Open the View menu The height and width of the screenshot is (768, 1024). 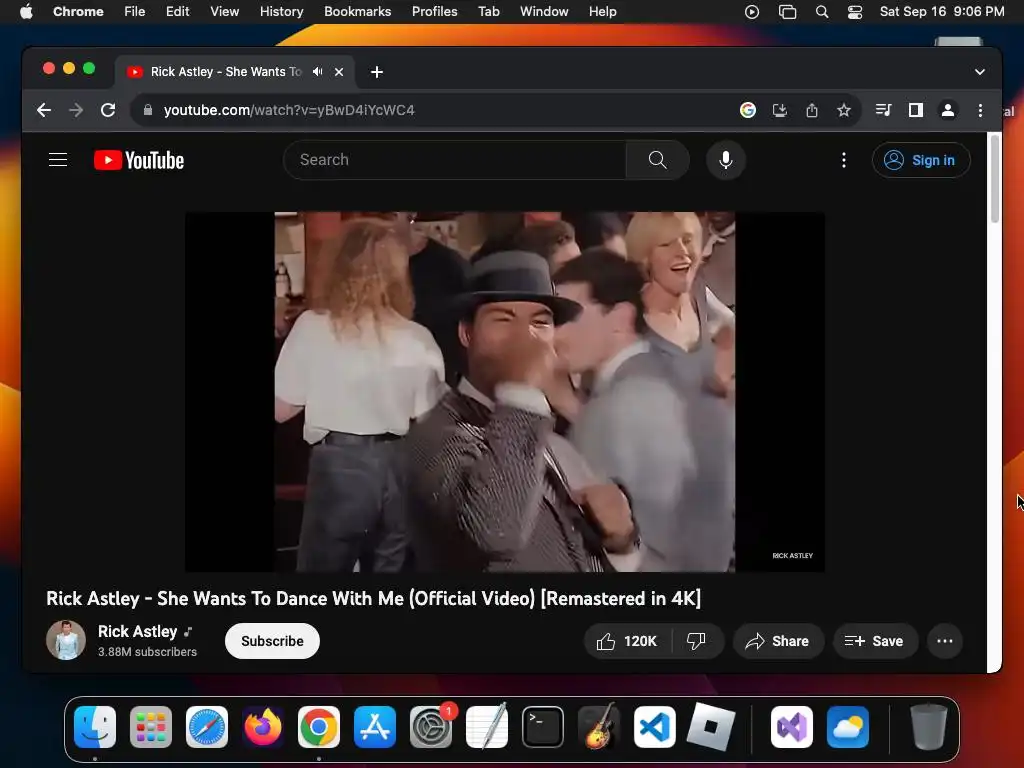(x=225, y=12)
